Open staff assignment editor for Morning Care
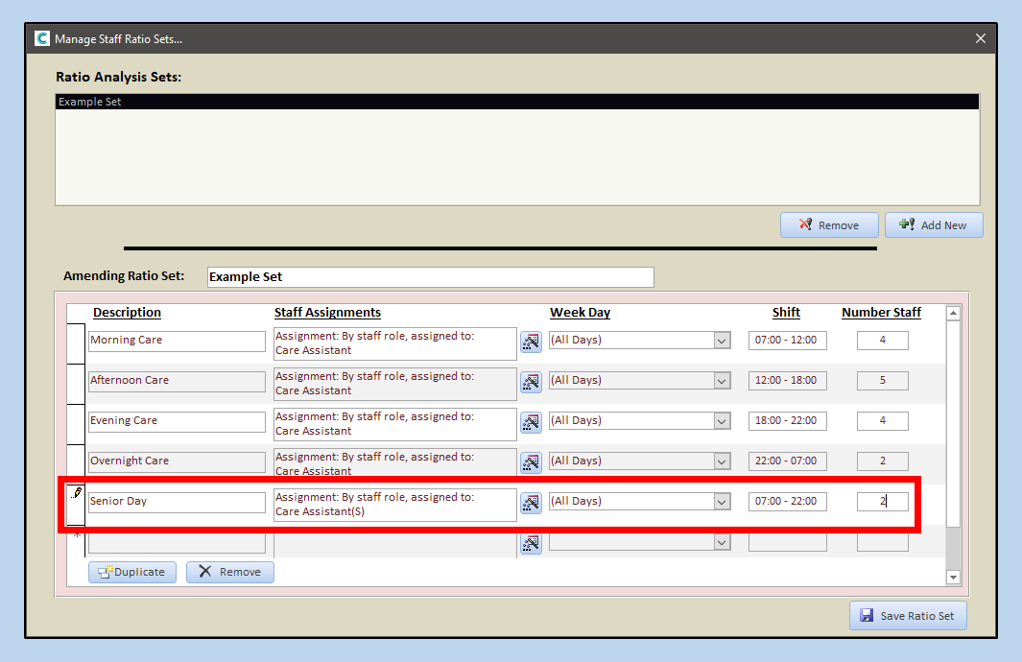Image resolution: width=1022 pixels, height=662 pixels. [x=531, y=342]
